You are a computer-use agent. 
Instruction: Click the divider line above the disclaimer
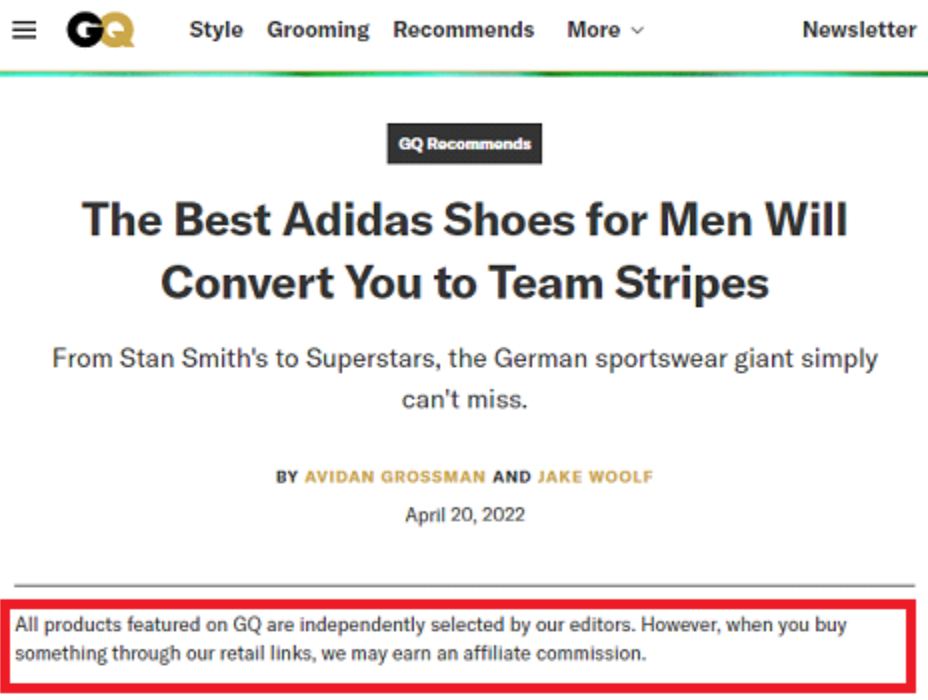[x=465, y=585]
